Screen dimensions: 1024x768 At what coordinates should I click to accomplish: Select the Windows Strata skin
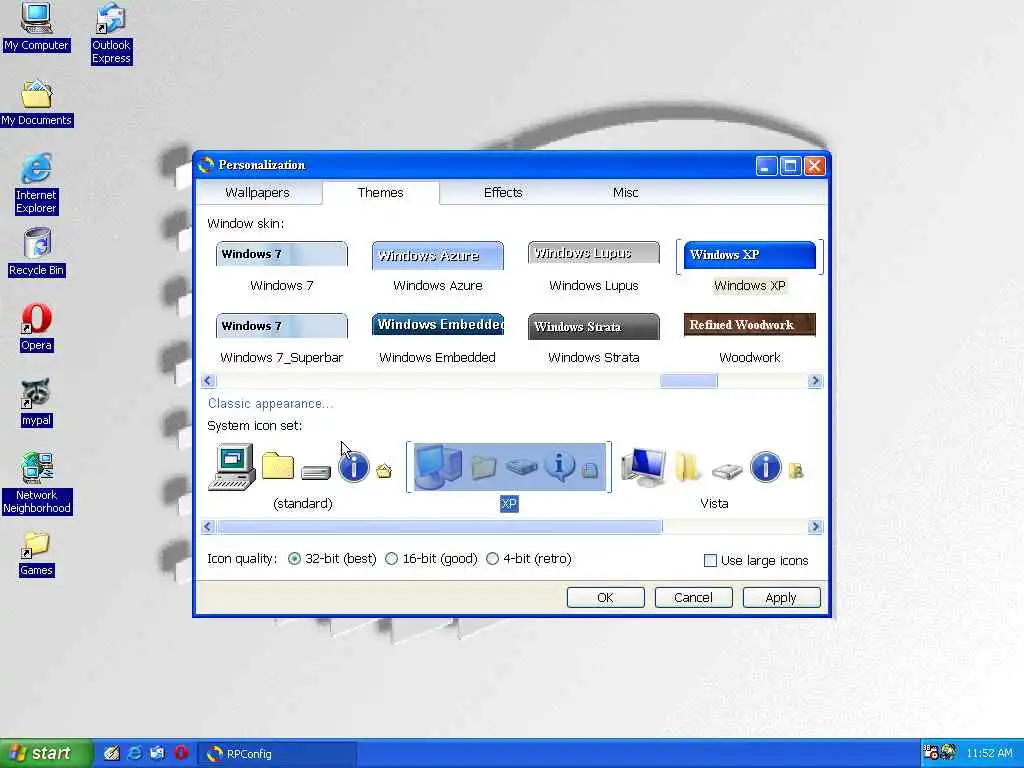[x=594, y=339]
